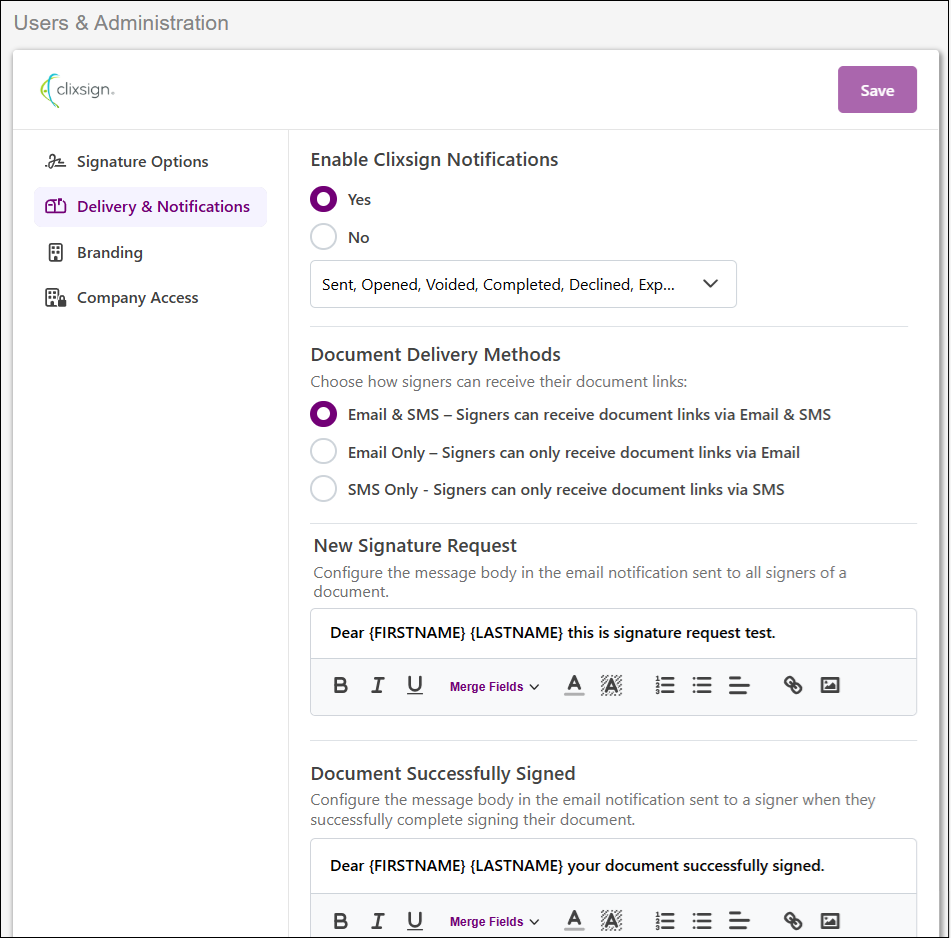Toggle Underline in Document Successfully Signed editor
This screenshot has width=951, height=938.
(x=414, y=921)
